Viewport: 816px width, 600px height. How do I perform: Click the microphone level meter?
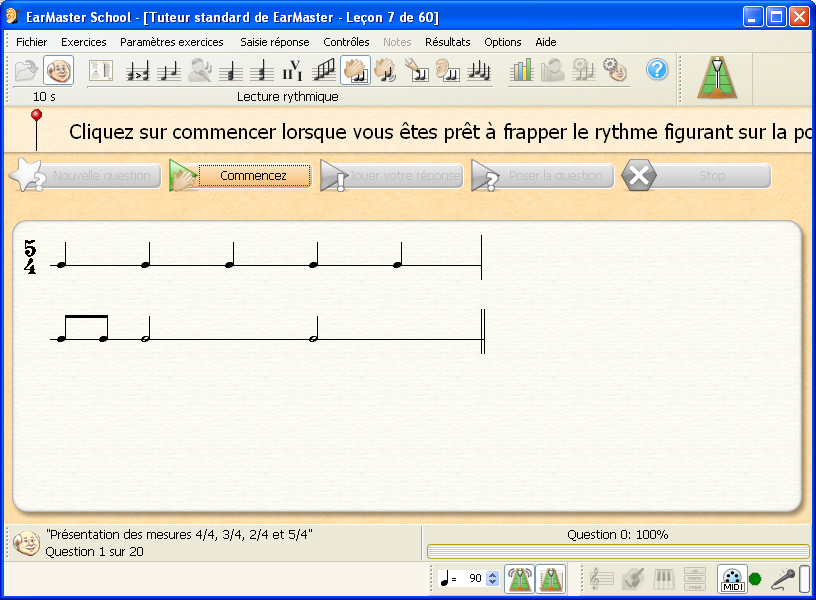(805, 579)
